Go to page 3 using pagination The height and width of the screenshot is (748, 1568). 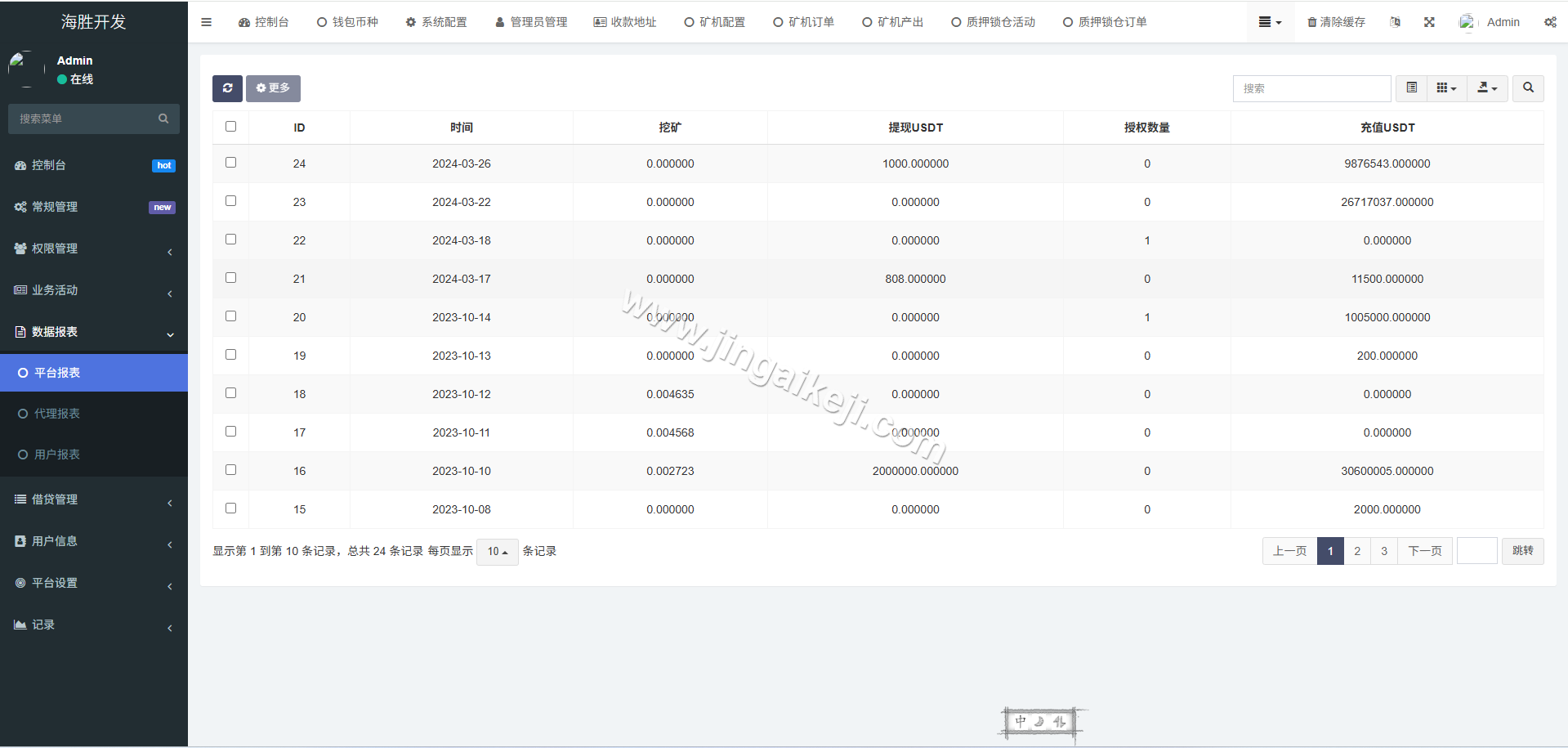(1383, 551)
